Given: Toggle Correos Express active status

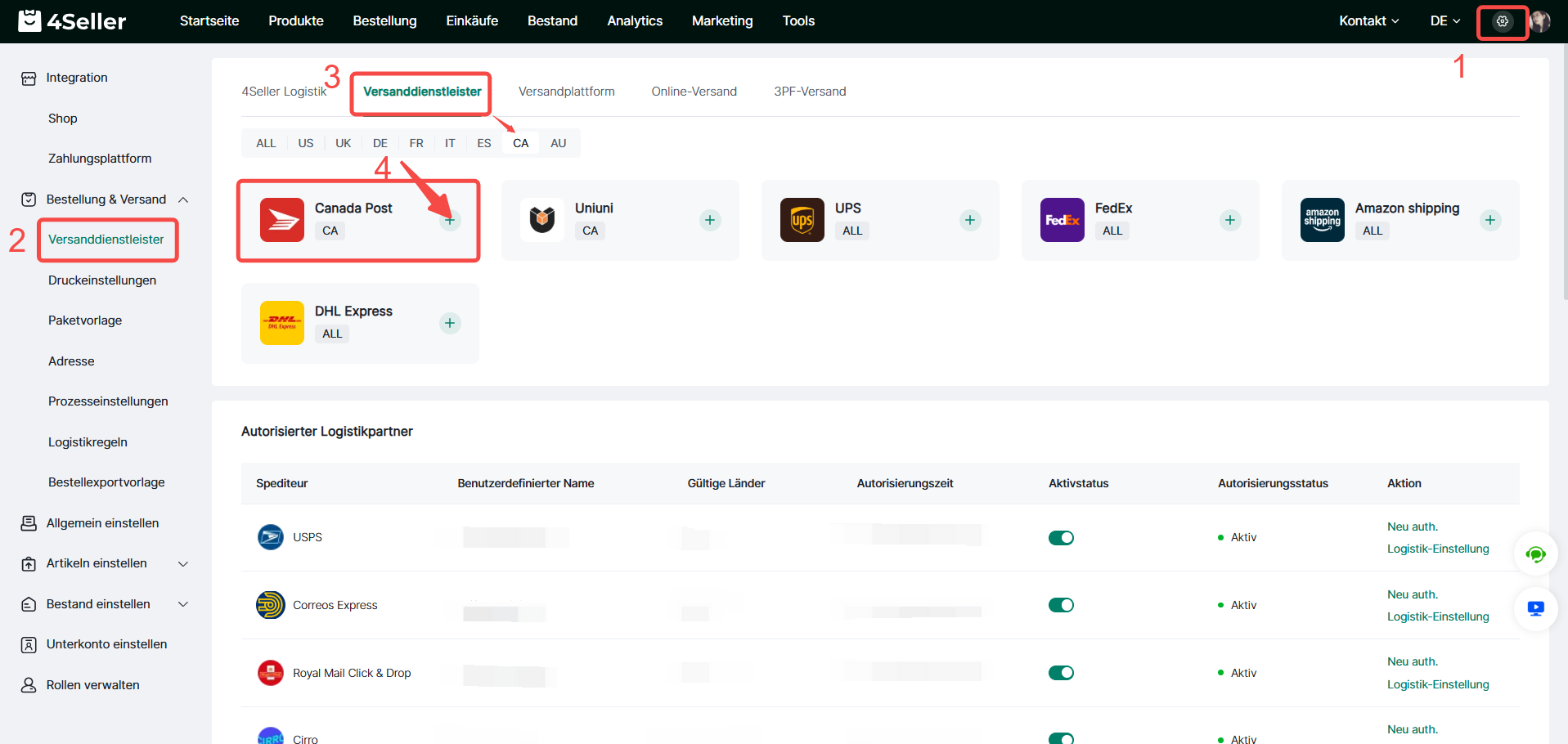Looking at the screenshot, I should (x=1061, y=605).
